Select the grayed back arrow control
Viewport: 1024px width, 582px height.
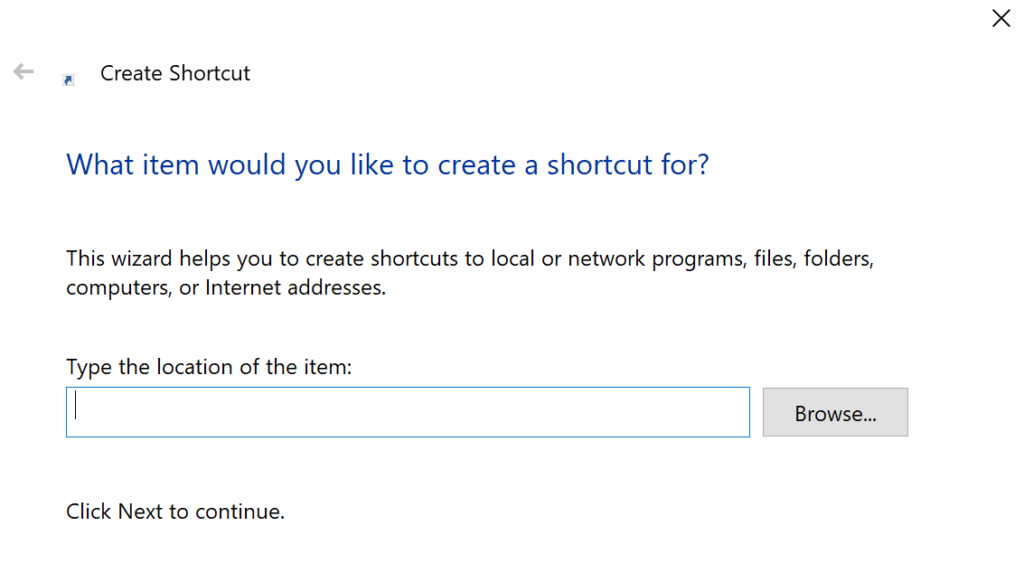(x=22, y=72)
